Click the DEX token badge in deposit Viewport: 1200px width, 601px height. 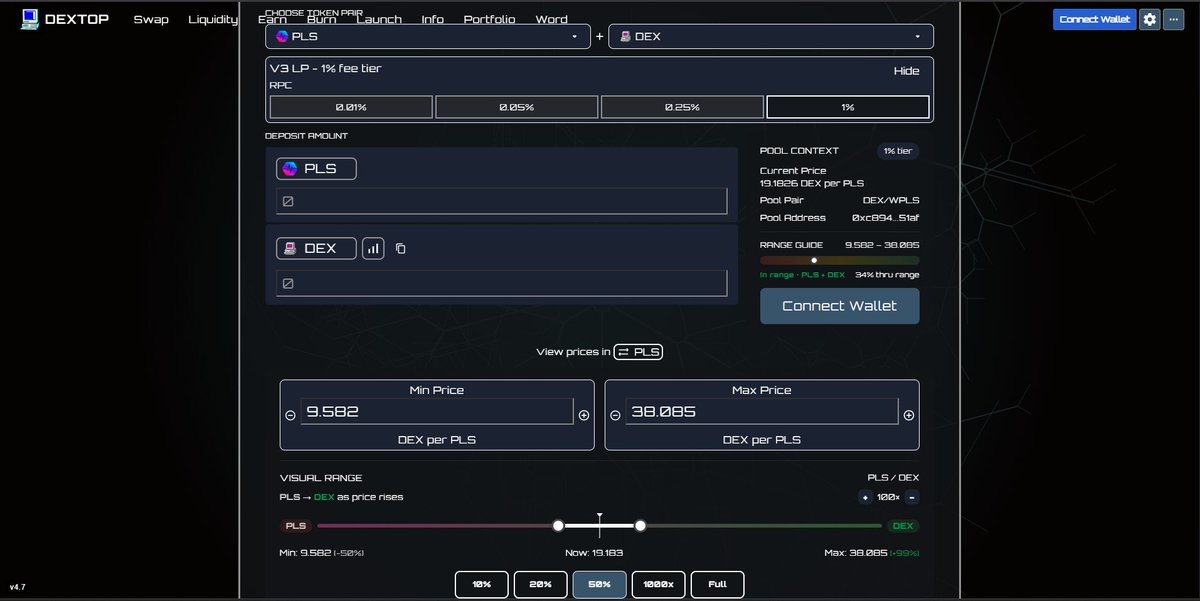coord(316,248)
